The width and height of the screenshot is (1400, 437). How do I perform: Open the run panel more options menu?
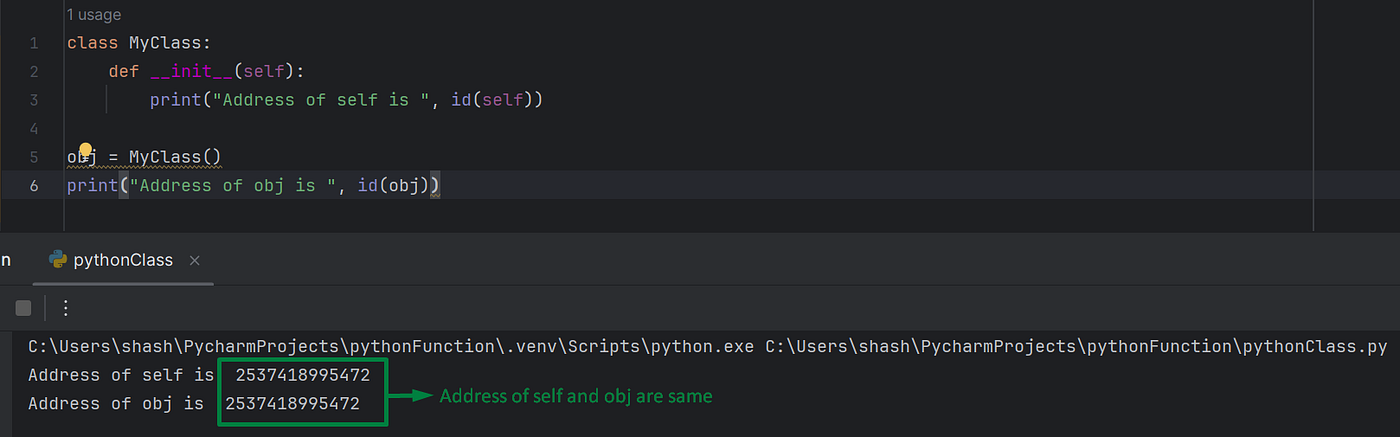point(66,308)
